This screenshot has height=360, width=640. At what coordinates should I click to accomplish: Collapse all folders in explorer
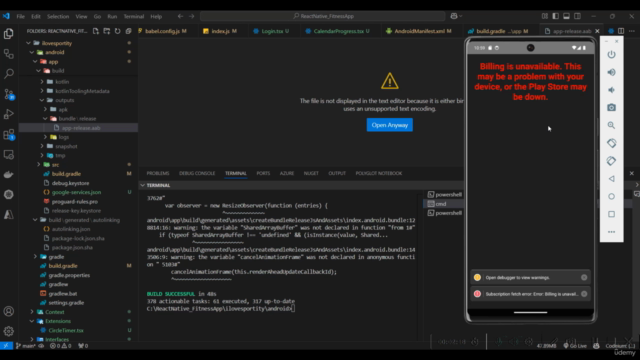tap(129, 31)
